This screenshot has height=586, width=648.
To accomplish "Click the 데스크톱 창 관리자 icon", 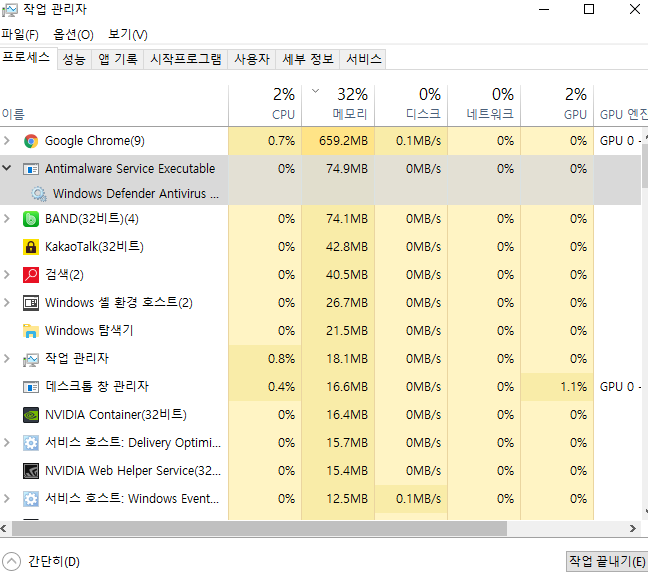I will point(31,387).
